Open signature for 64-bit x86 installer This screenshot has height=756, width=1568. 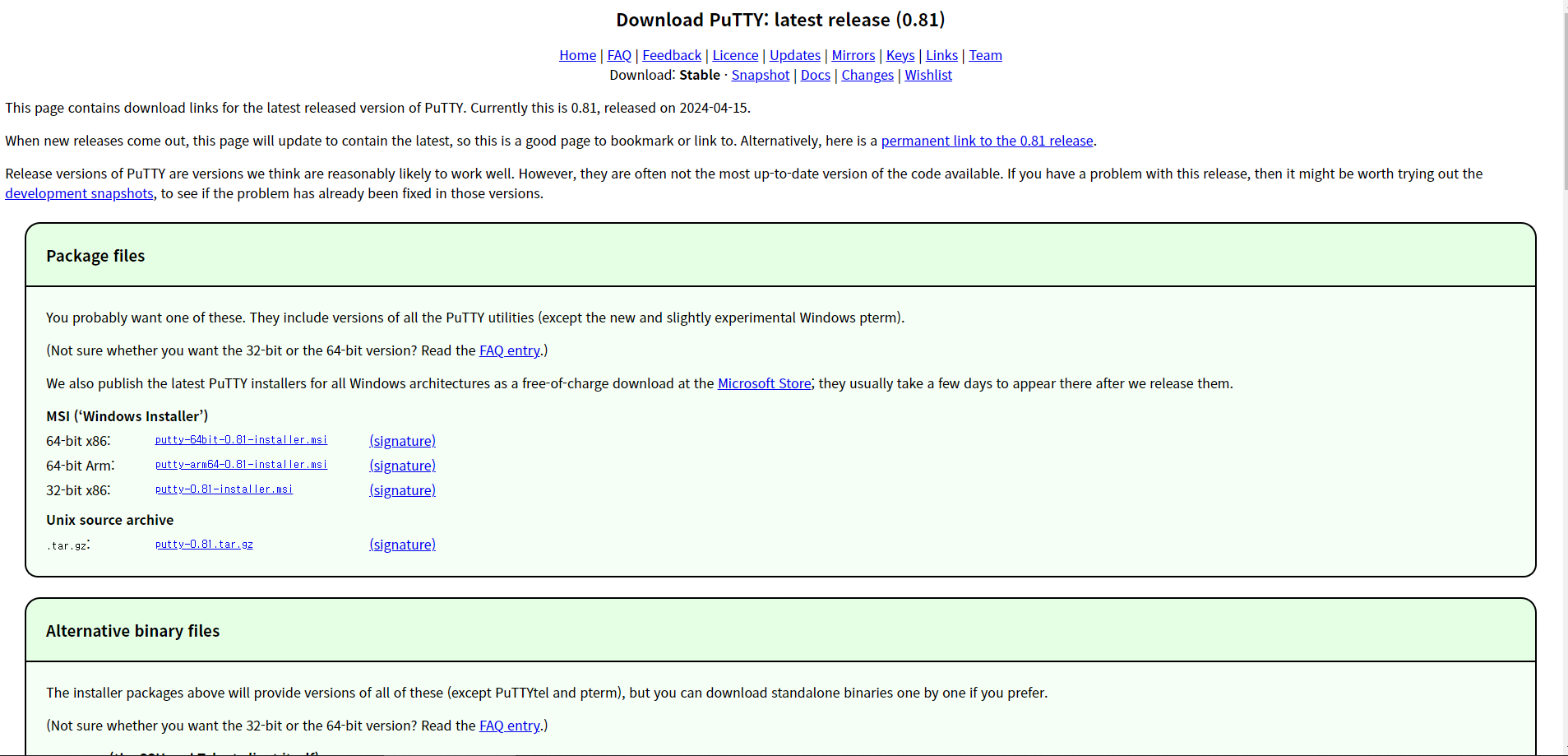[x=402, y=441]
